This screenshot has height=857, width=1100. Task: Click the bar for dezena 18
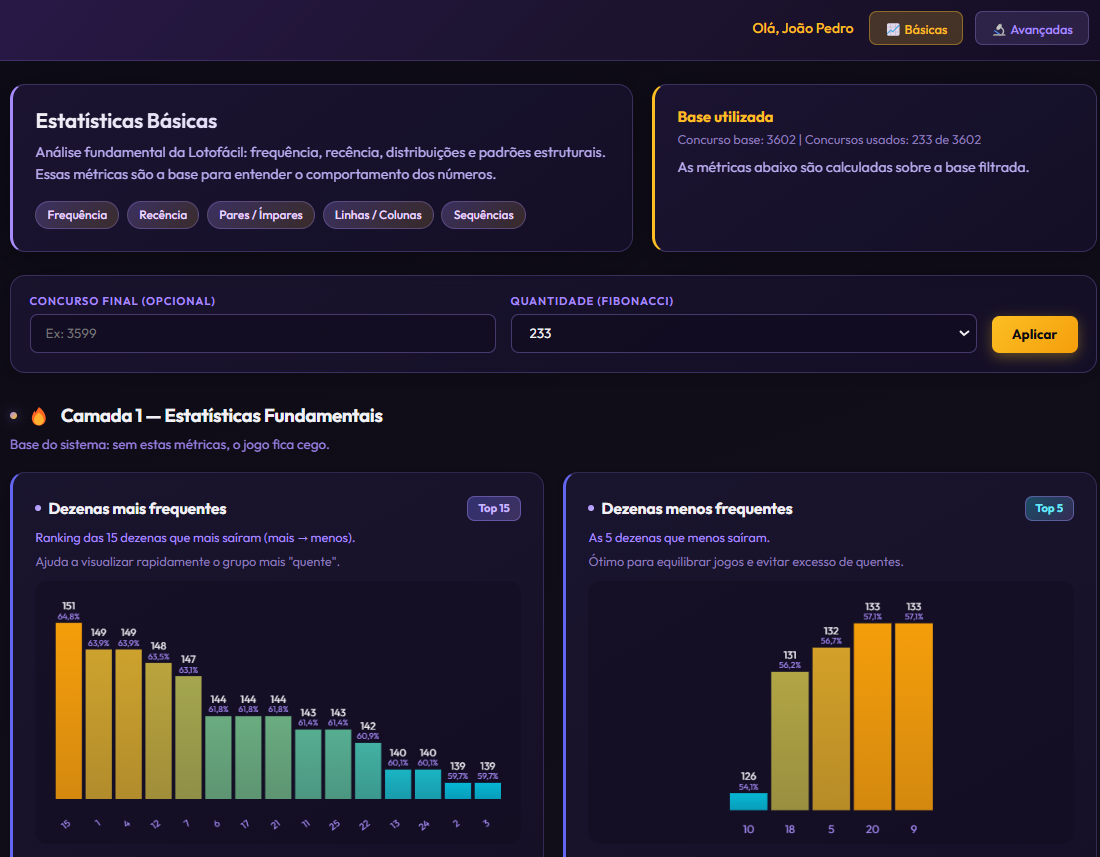[x=789, y=740]
